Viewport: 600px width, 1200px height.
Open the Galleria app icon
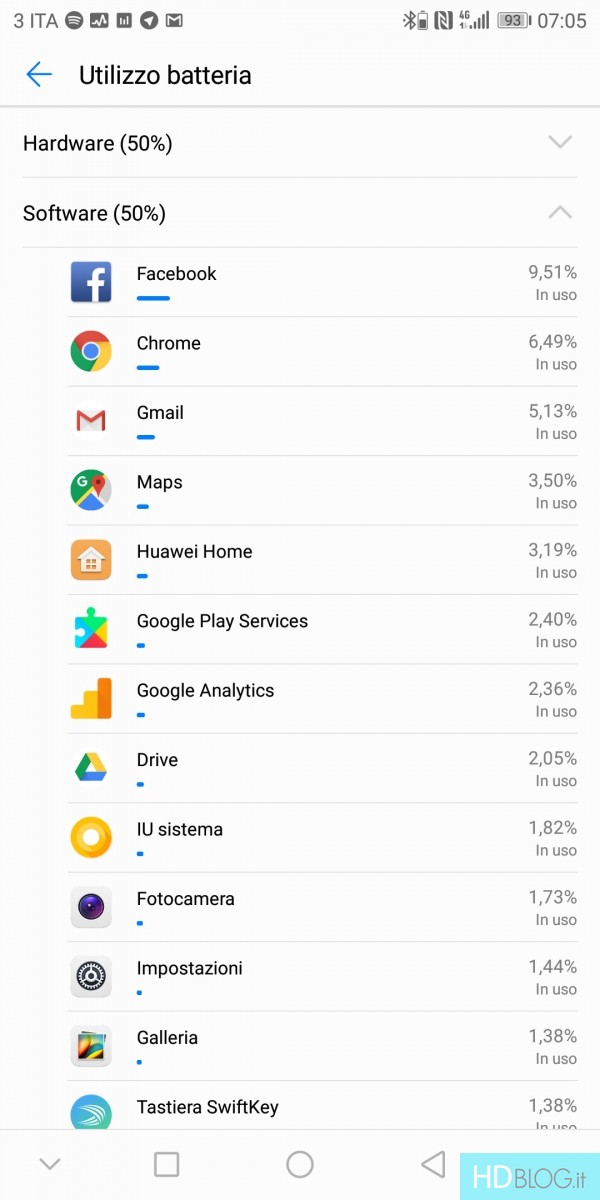tap(91, 1046)
